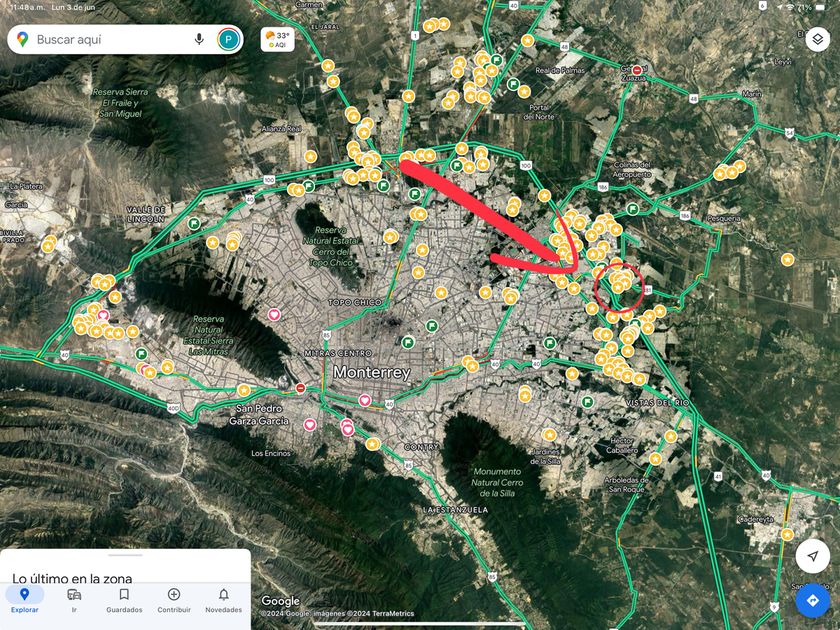Open the Novedades tab
Viewport: 840px width, 630px height.
(223, 600)
